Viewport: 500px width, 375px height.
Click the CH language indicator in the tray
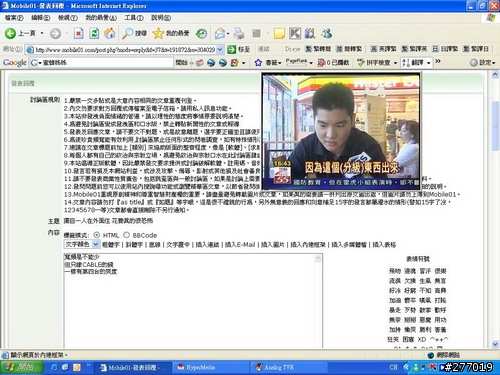click(393, 367)
